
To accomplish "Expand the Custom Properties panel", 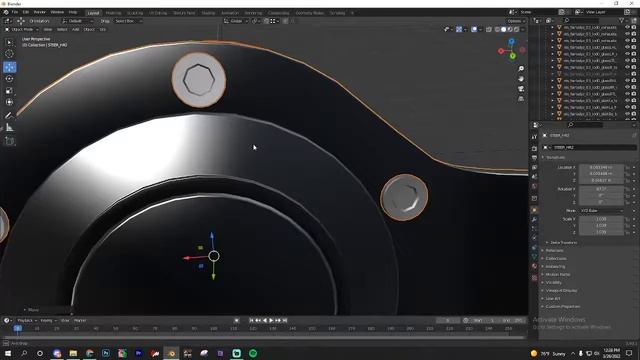I will tap(562, 306).
